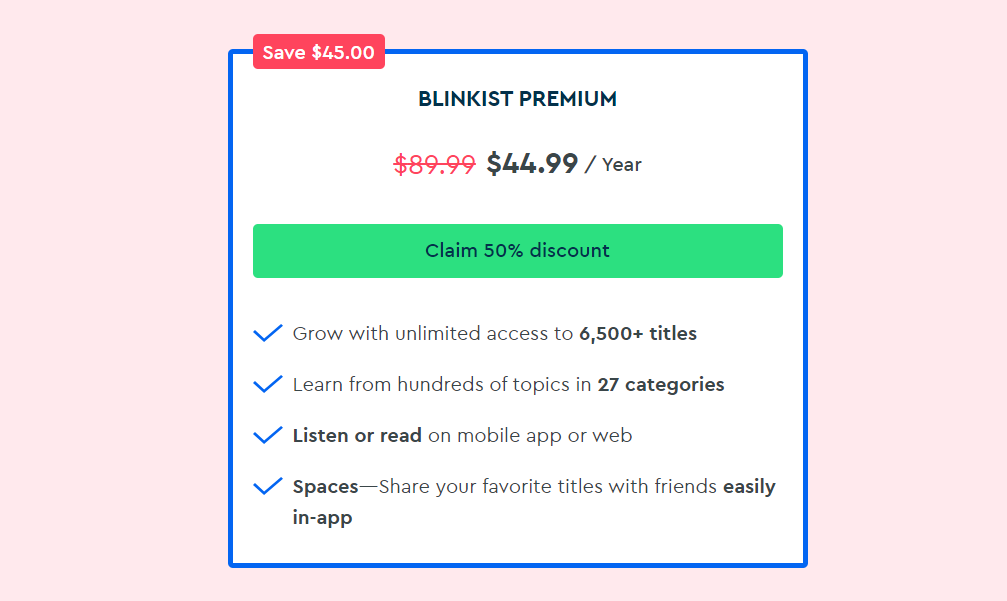Click the unlimited access feature row
Viewport: 1007px width, 601px height.
(494, 333)
